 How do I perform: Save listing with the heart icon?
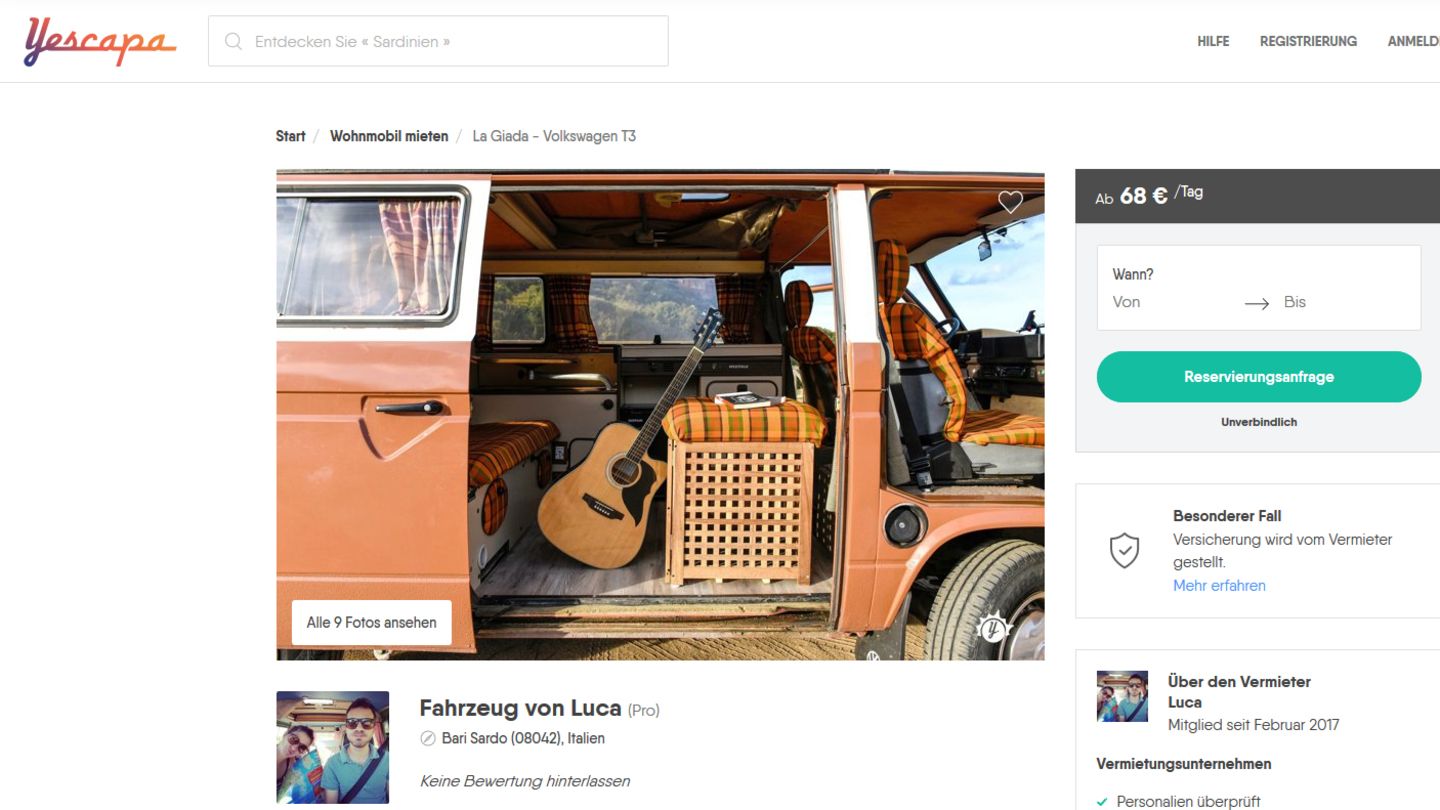pos(1010,202)
